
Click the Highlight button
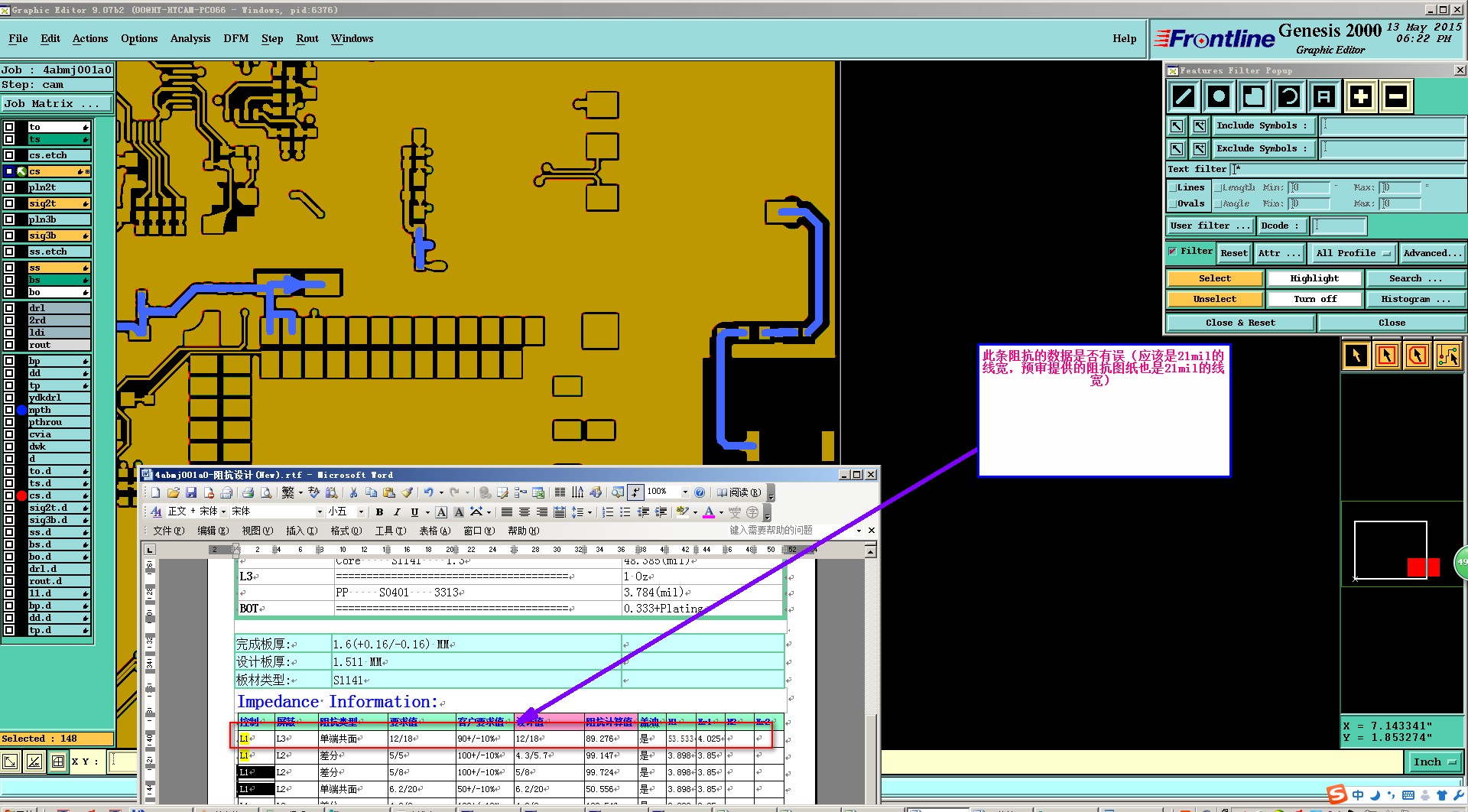click(1314, 278)
